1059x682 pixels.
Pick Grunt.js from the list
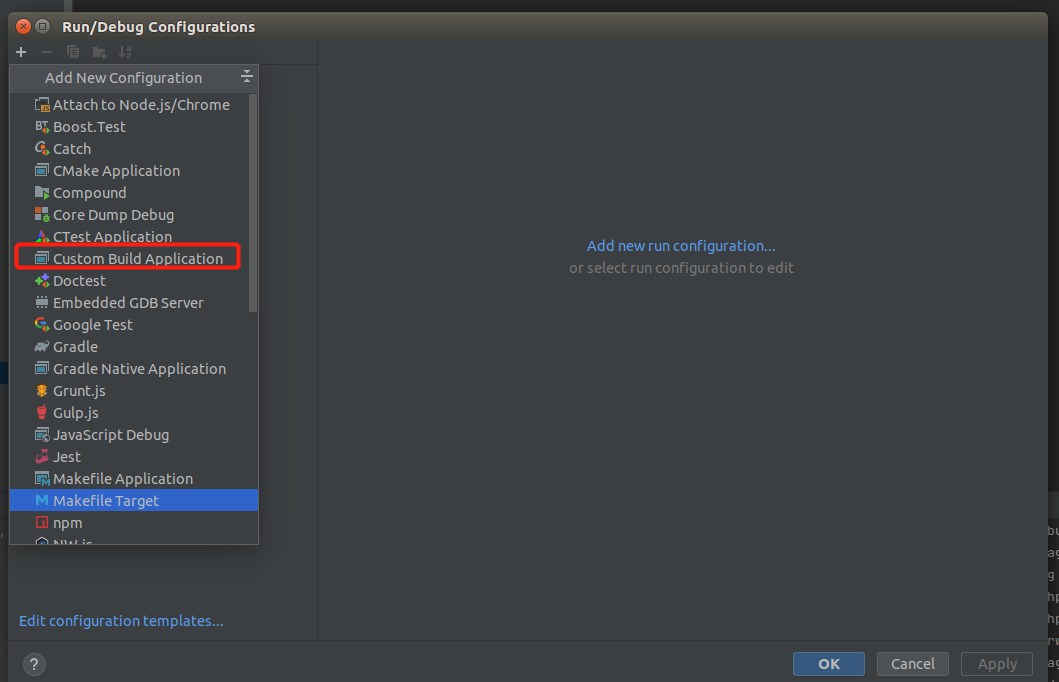tap(134, 391)
